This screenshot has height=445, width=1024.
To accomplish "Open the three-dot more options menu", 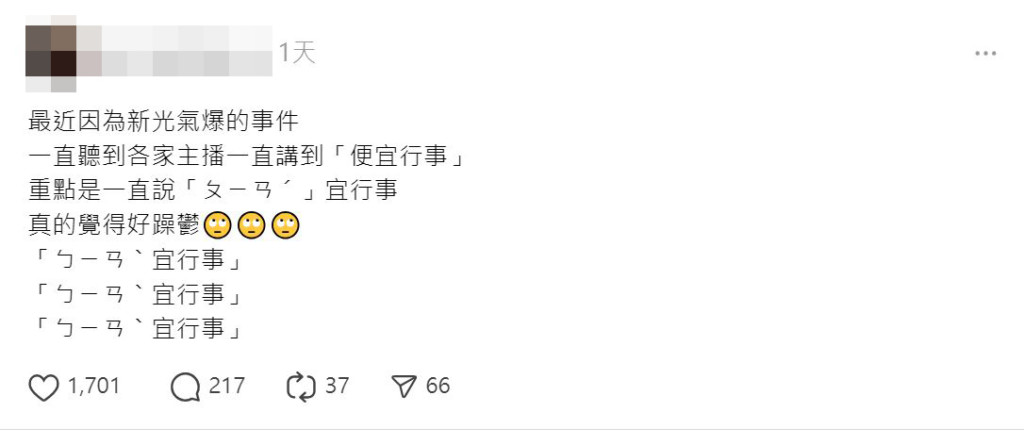I will [x=985, y=54].
